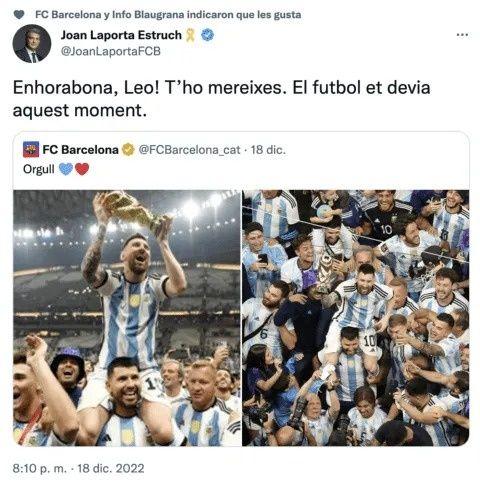The image size is (480, 483).
Task: Click the blue verified badge next to Joan Laporta Estruch
Action: [x=208, y=35]
